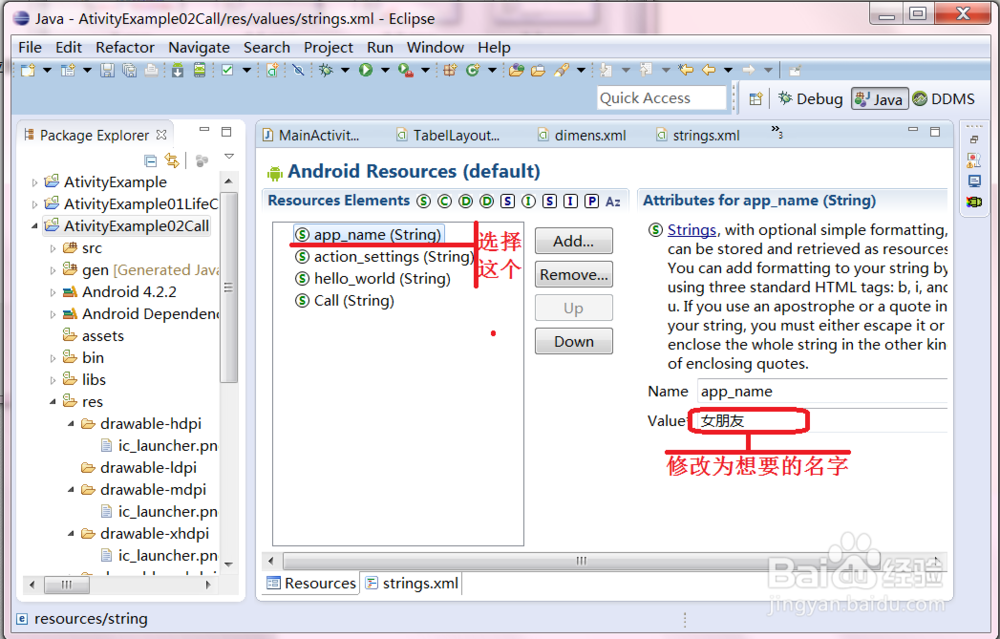The height and width of the screenshot is (639, 1000).
Task: Open the Navigate menu
Action: point(199,48)
